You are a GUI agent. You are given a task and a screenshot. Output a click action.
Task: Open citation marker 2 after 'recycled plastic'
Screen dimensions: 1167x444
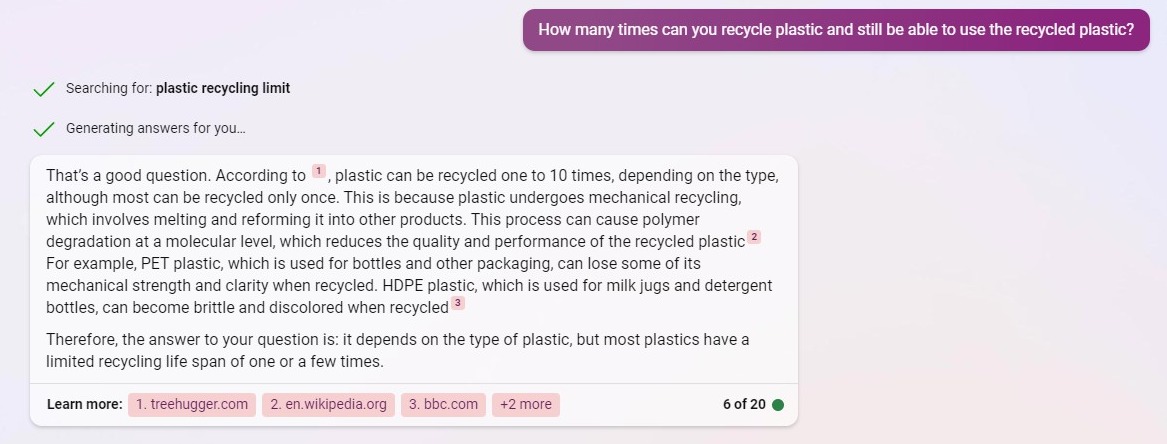point(754,237)
